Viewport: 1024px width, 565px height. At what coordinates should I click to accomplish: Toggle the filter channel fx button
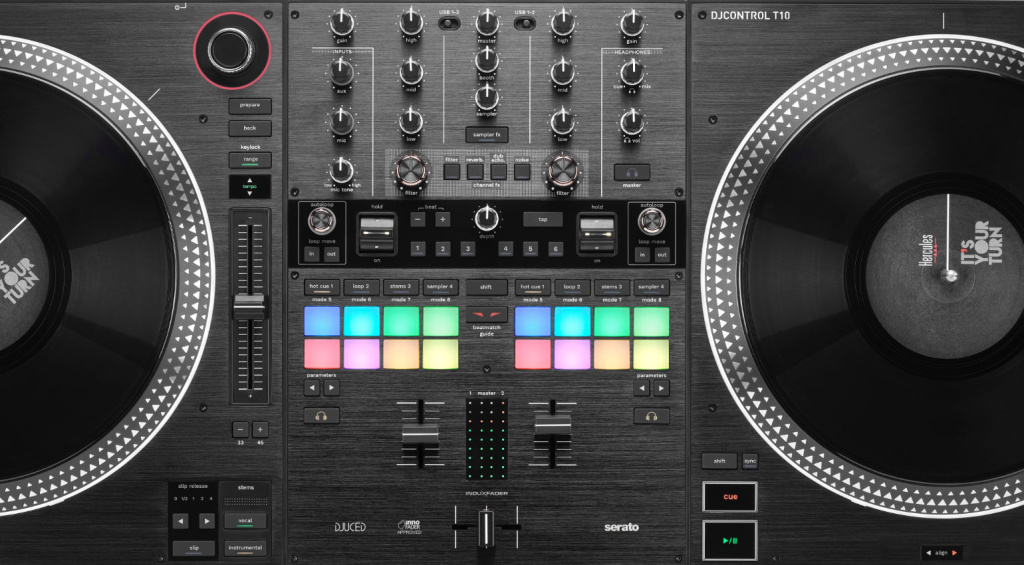[452, 172]
